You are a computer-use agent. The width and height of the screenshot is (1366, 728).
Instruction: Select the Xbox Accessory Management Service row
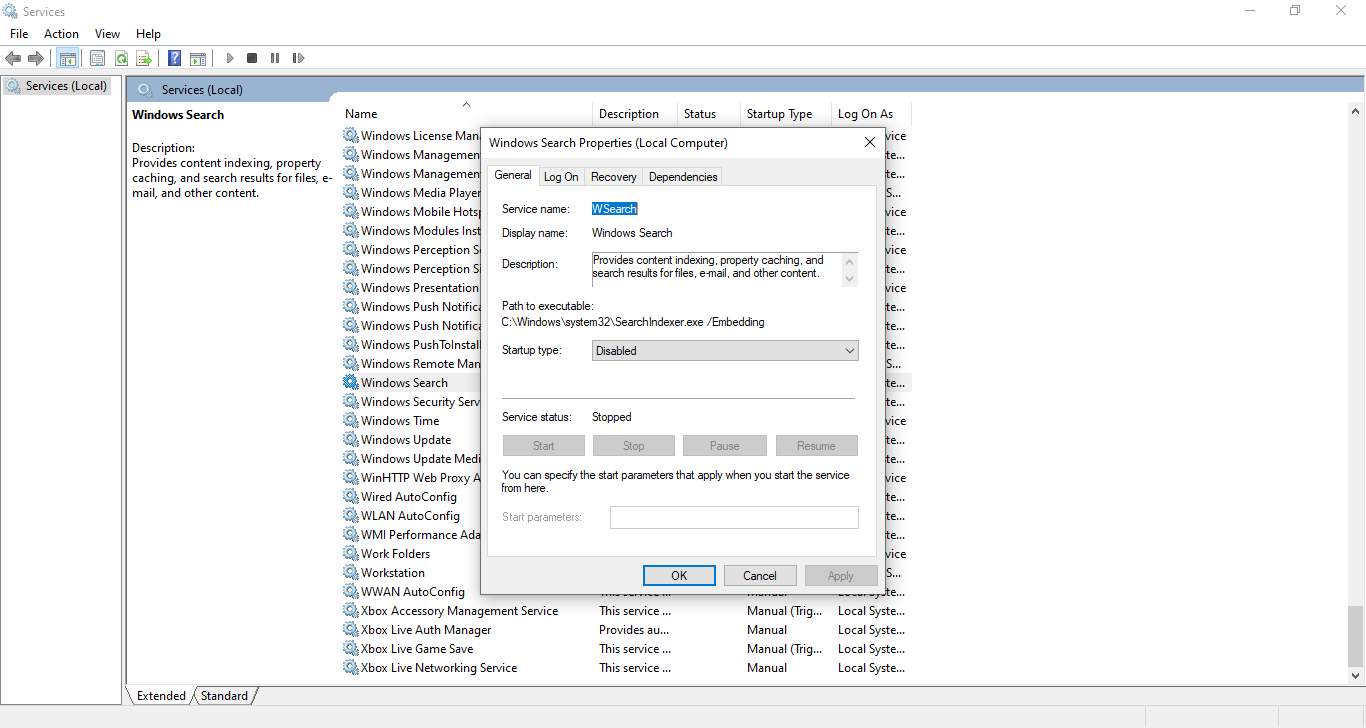point(626,611)
